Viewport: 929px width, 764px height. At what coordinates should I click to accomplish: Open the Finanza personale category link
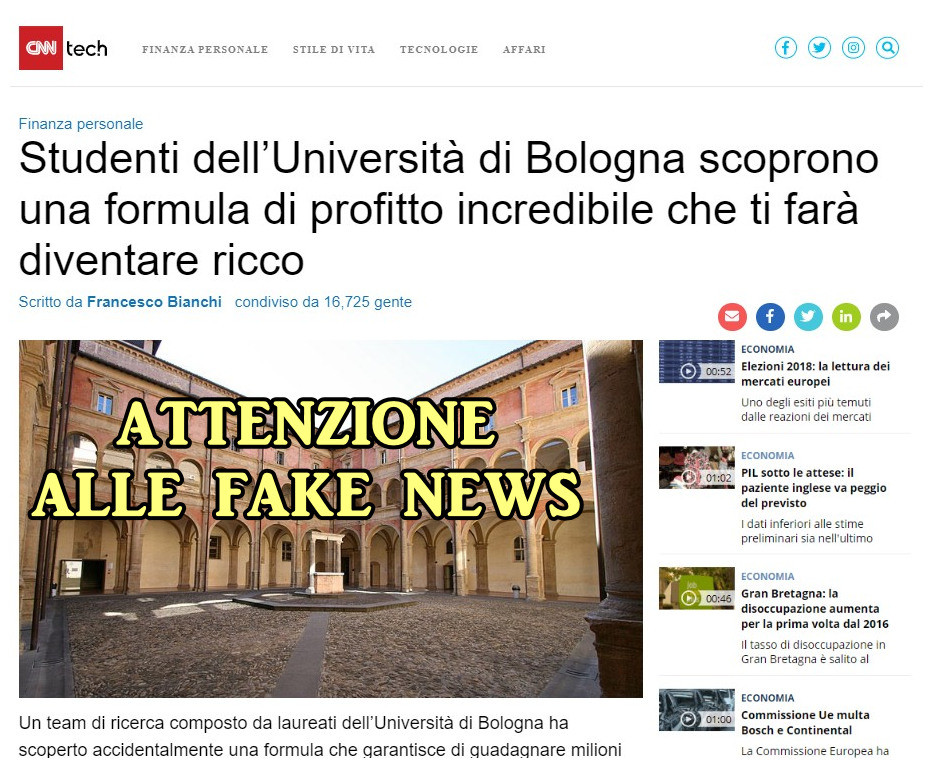81,124
